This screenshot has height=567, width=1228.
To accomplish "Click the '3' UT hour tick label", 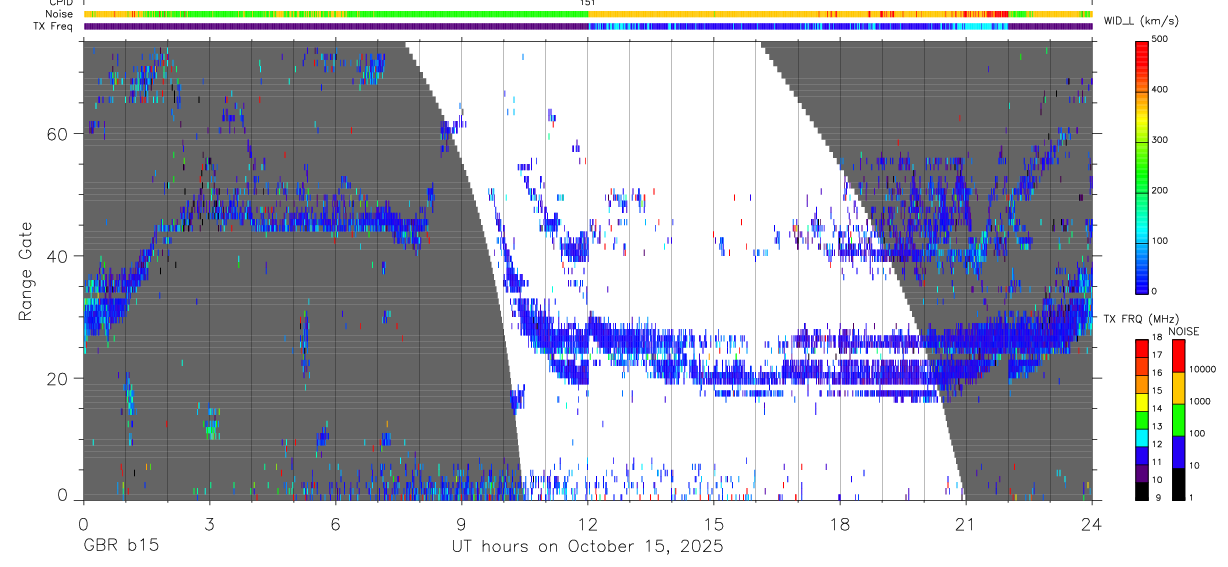I will tap(209, 522).
